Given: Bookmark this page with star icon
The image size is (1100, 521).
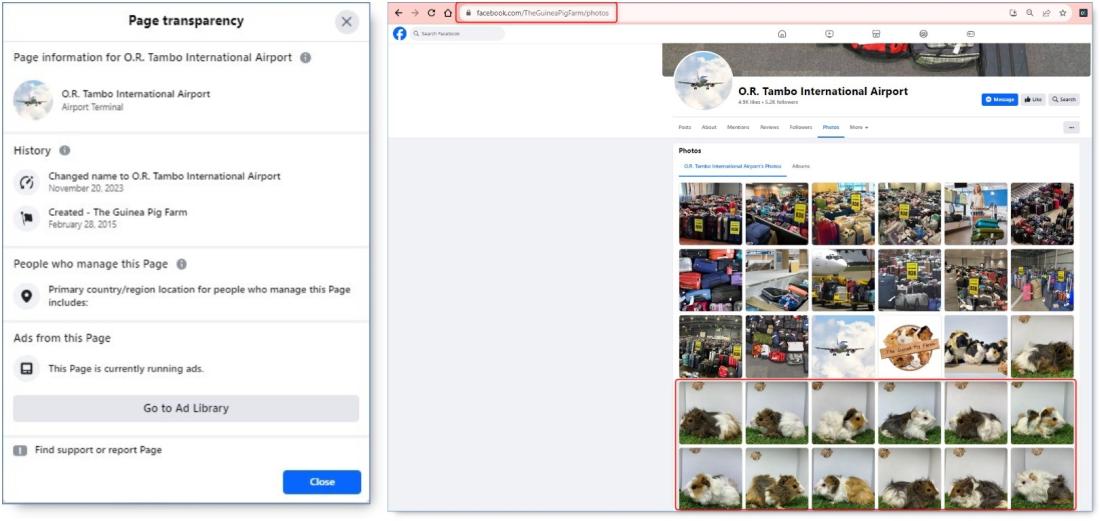Looking at the screenshot, I should click(1063, 13).
